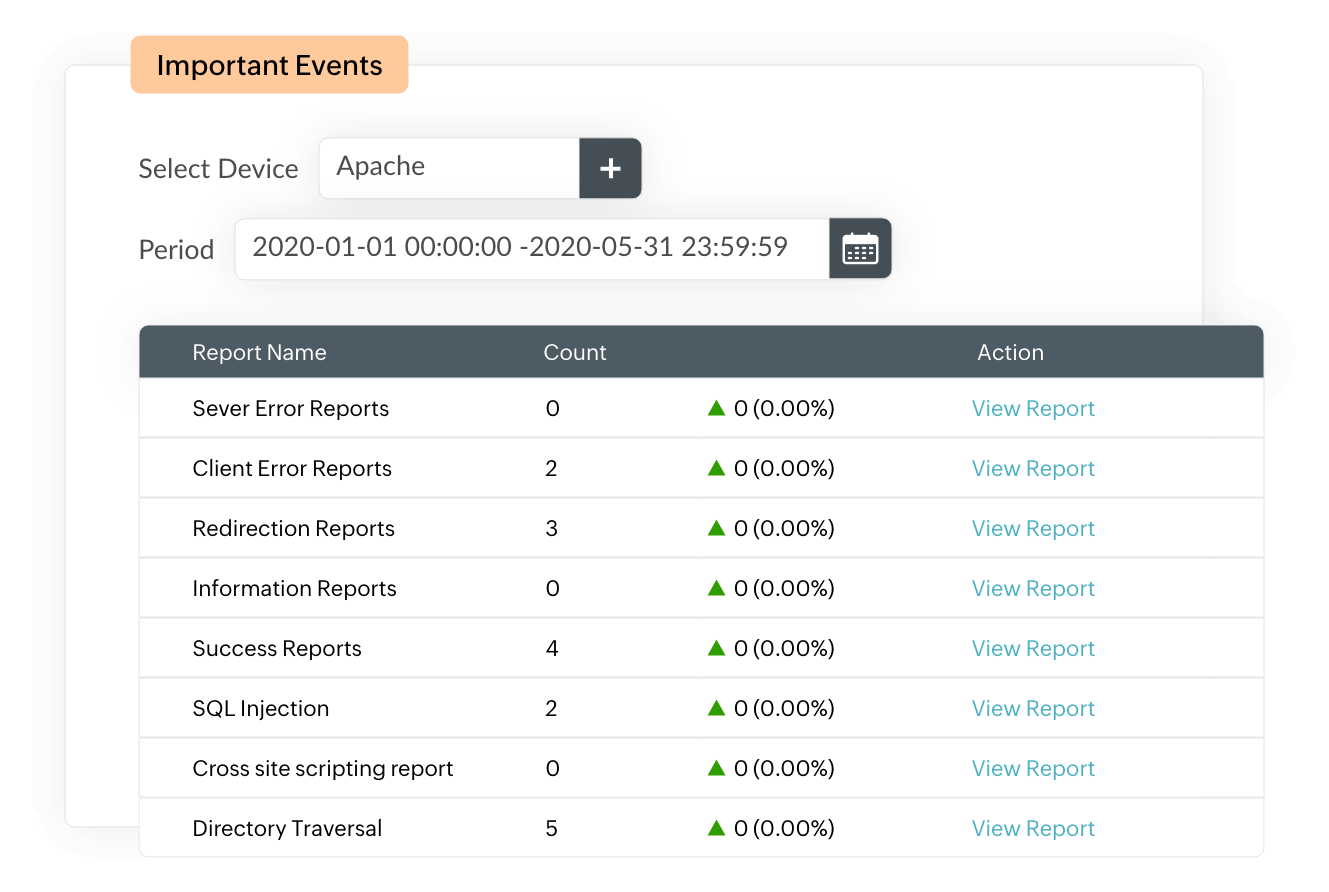This screenshot has height=892, width=1329.
Task: Select the SQL Injection row name
Action: click(260, 708)
